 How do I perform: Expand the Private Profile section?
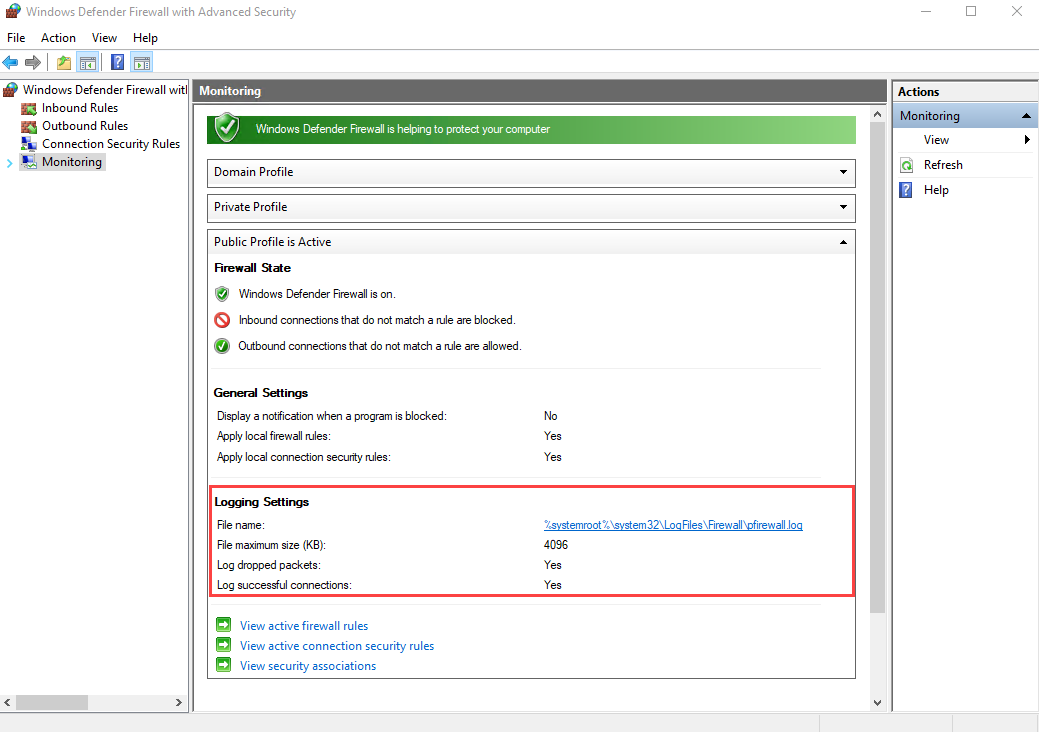pyautogui.click(x=843, y=207)
